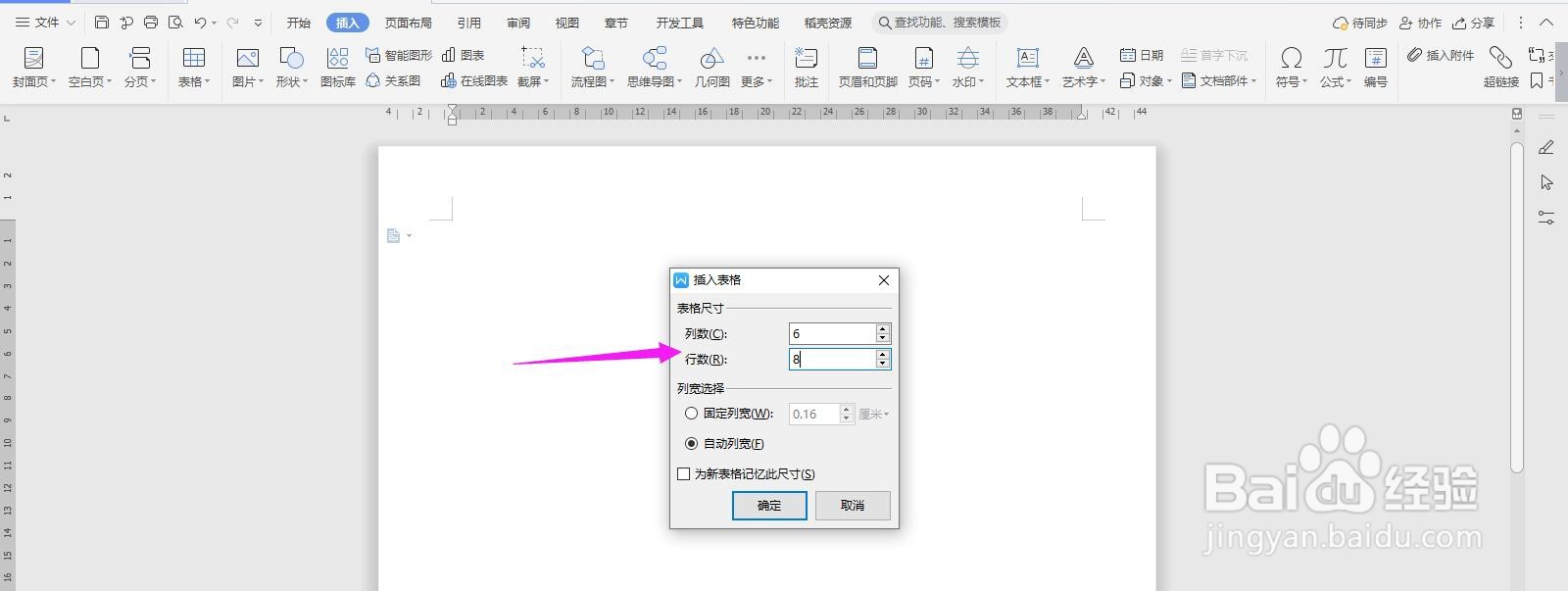Click the Picture (图片) insert icon
Image resolution: width=1568 pixels, height=591 pixels.
247,59
